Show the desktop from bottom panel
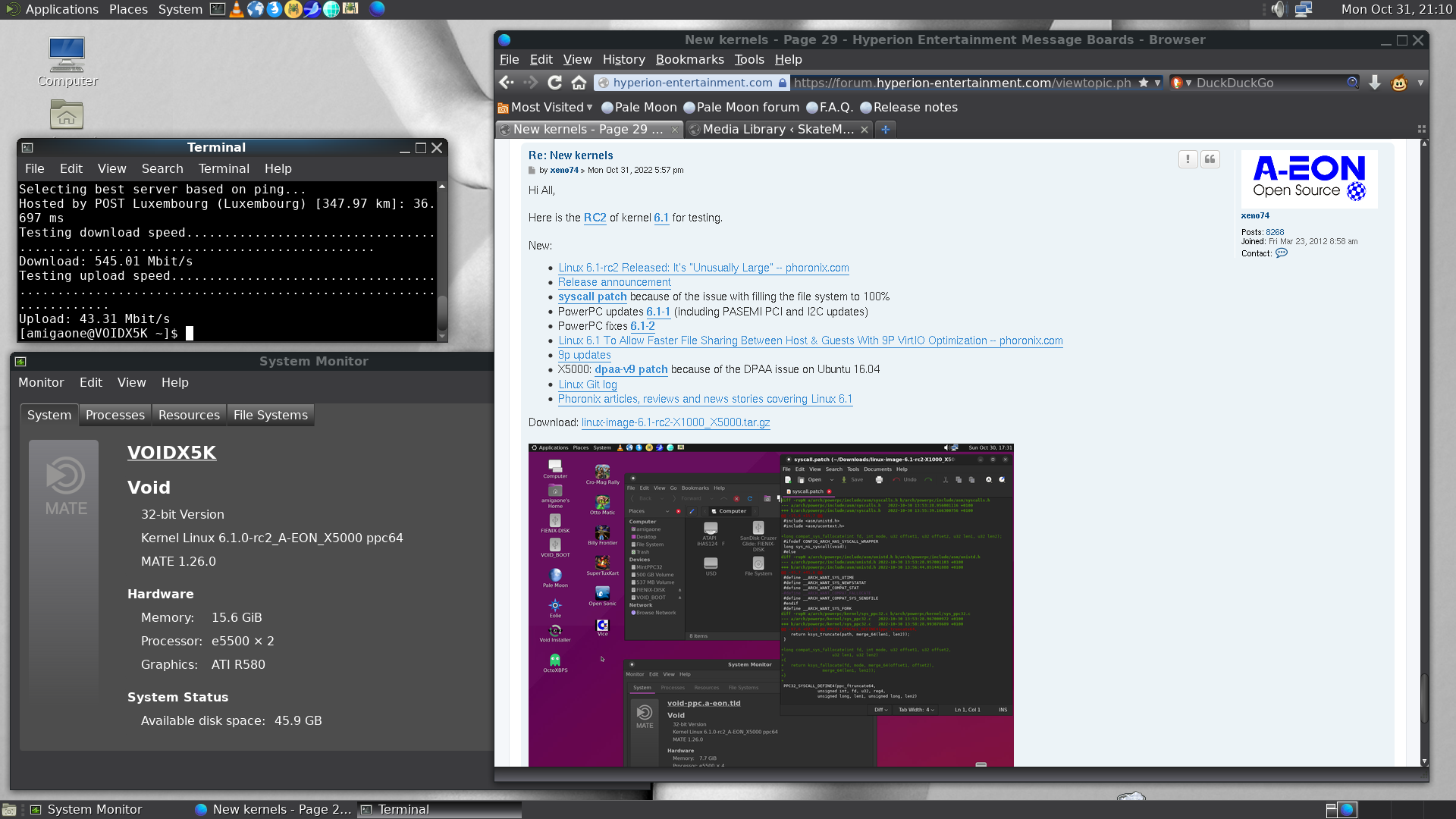The width and height of the screenshot is (1456, 819). pos(9,810)
